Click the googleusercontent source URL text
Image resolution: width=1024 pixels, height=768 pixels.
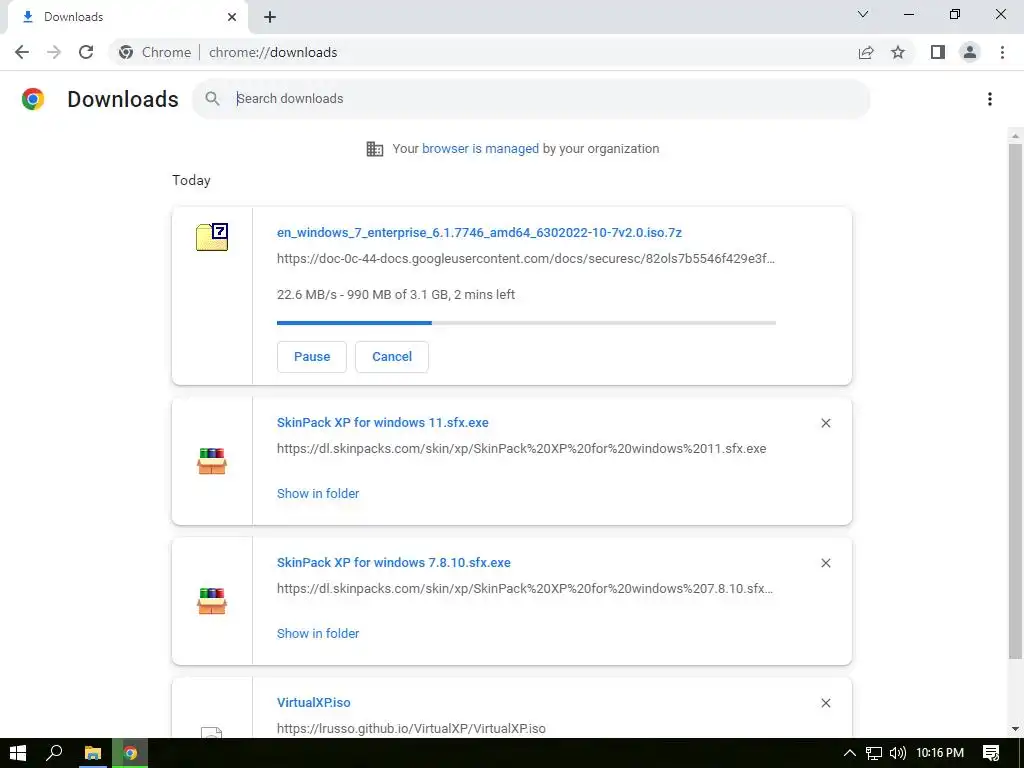(526, 259)
